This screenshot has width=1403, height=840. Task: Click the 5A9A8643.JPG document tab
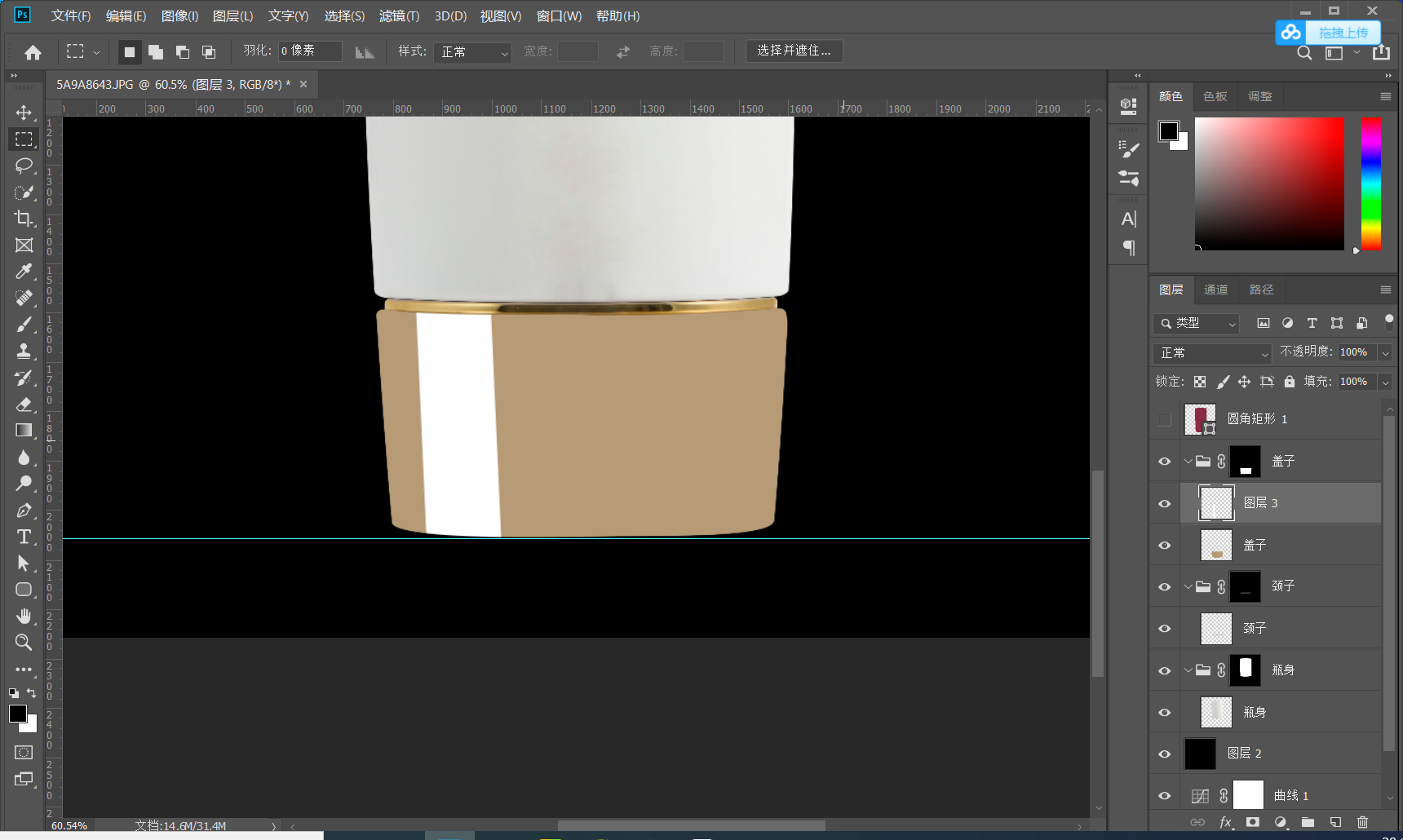pos(182,84)
